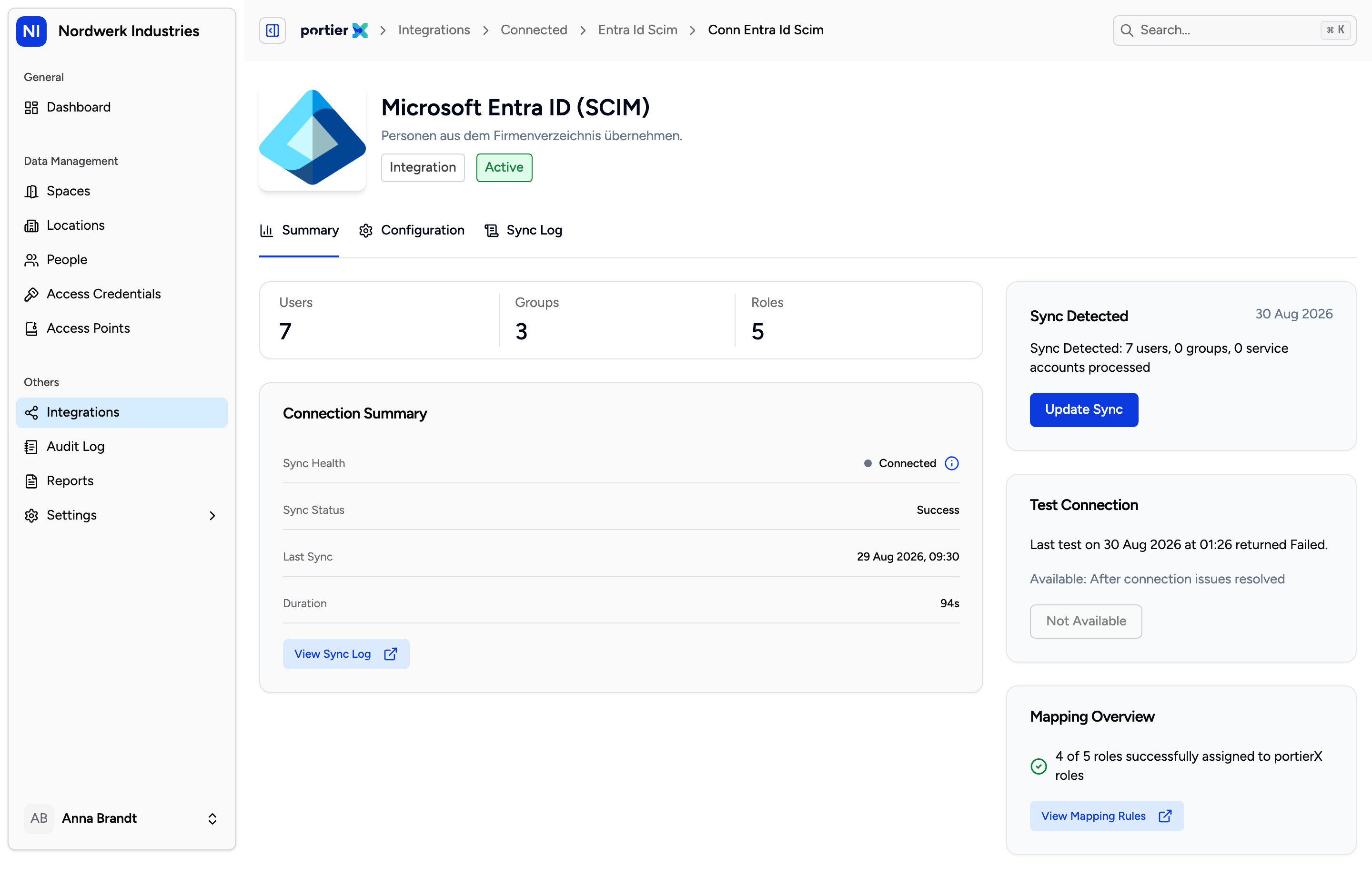Click the portier X logo
This screenshot has height=878, width=1372.
coord(334,30)
